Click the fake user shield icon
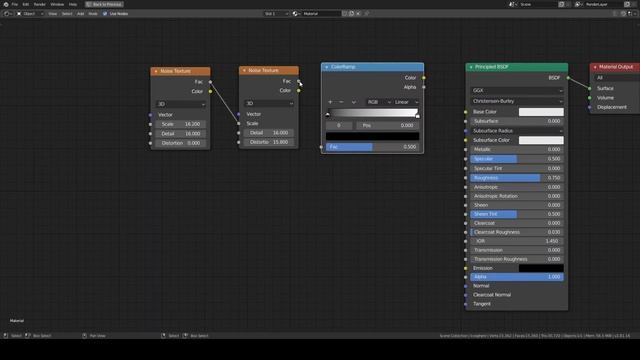 tap(345, 13)
